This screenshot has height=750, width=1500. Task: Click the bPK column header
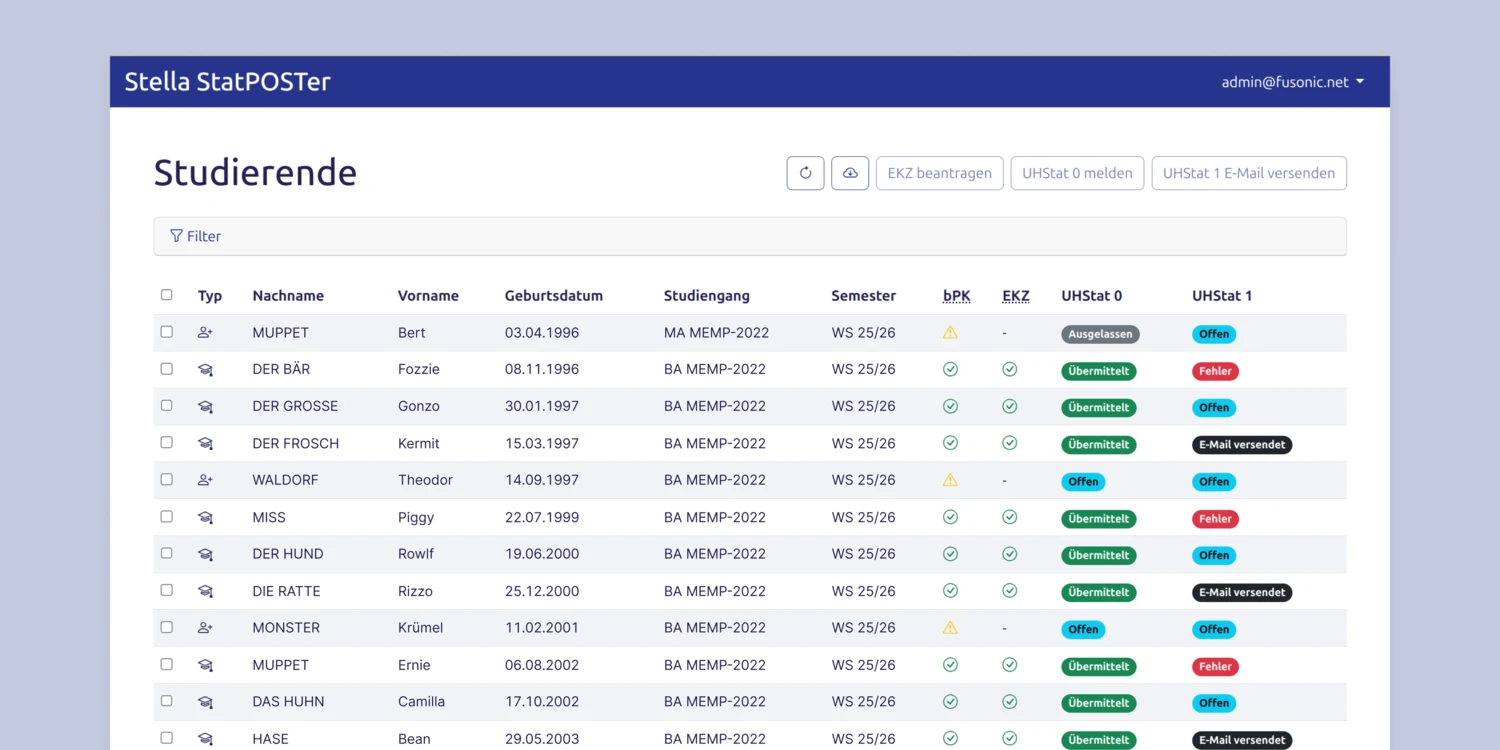click(957, 296)
